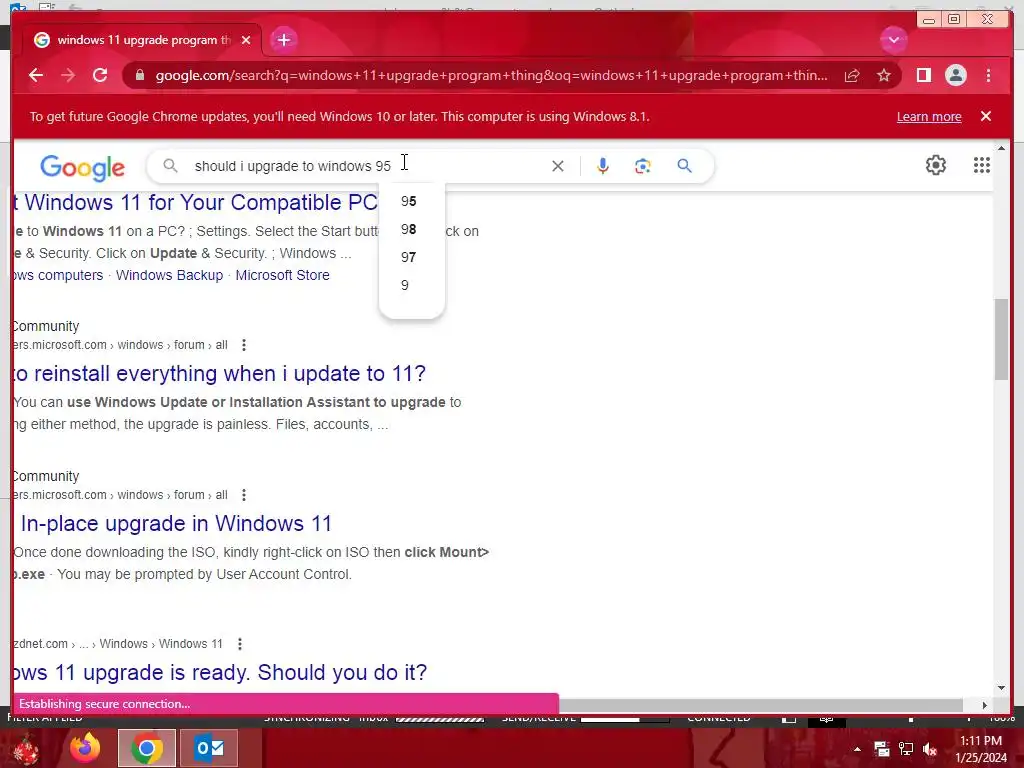Open more options for the reinstall everything result
This screenshot has height=768, width=1024.
click(x=244, y=345)
